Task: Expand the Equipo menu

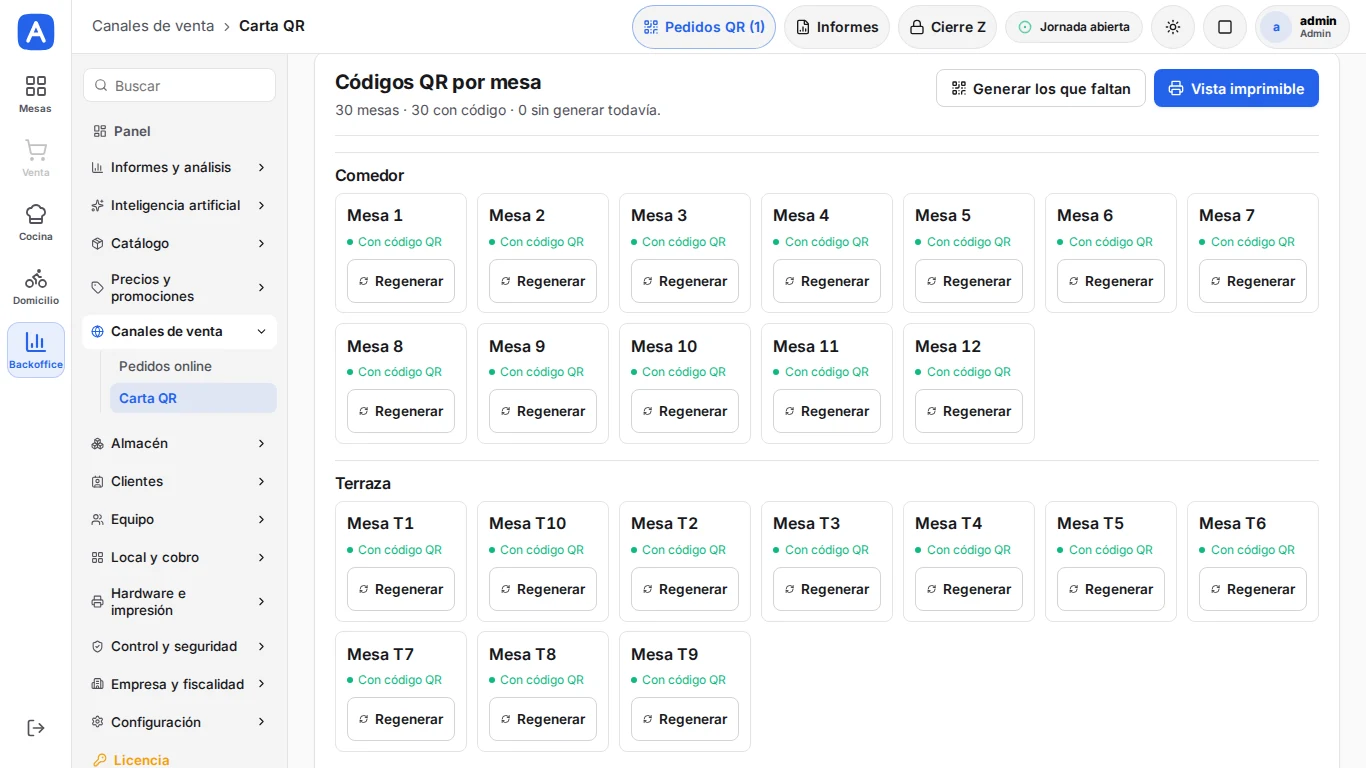Action: [179, 519]
